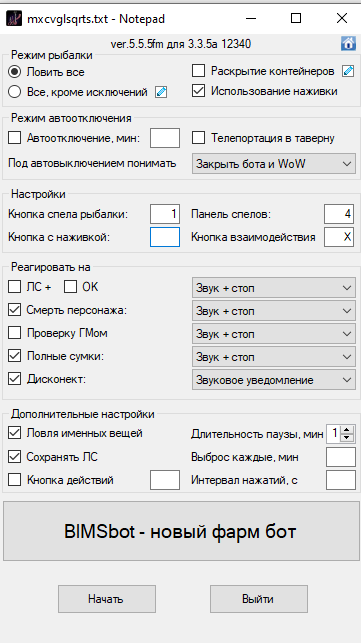The height and width of the screenshot is (643, 361).
Task: Choose Все, кроме исключений radio option
Action: [14, 92]
